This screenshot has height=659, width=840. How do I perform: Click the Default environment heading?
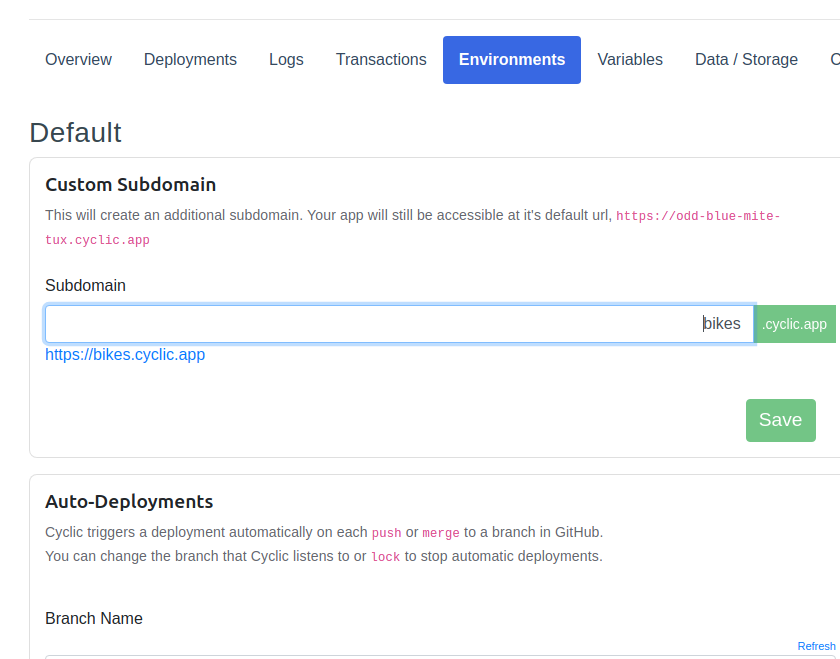(x=76, y=132)
